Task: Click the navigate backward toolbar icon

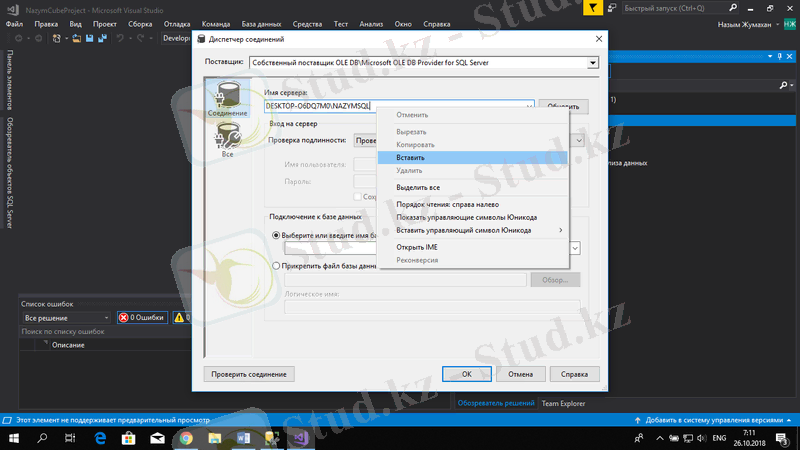Action: tap(18, 38)
